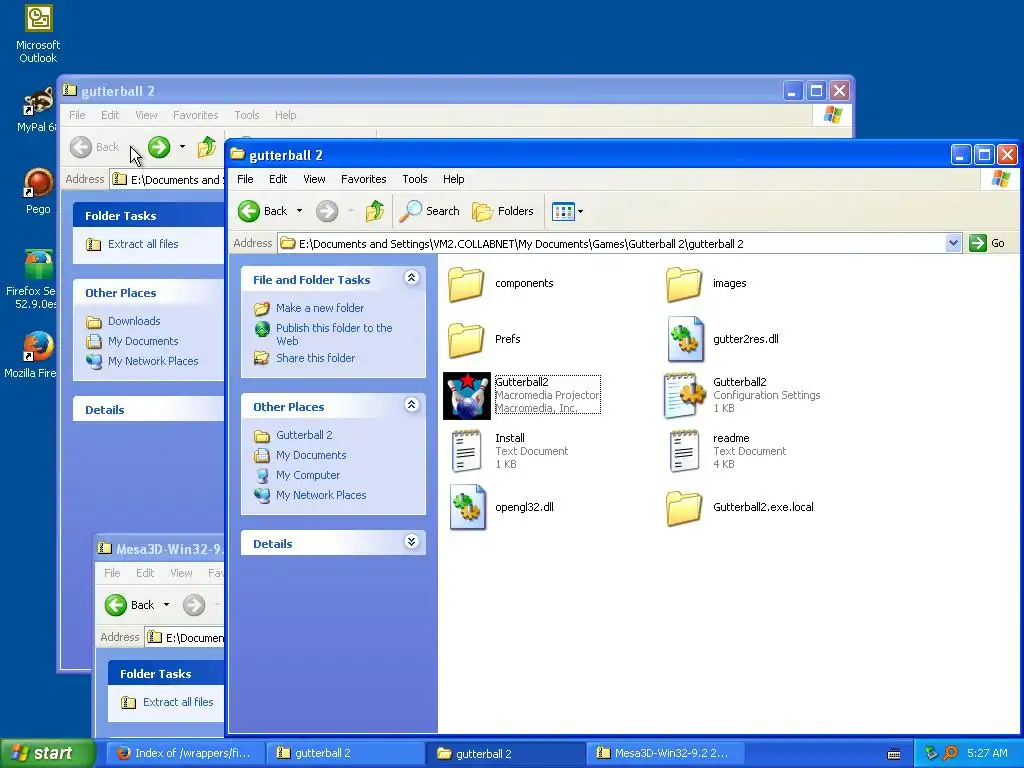Open My Network Places in back gutterball 2 window
Screen dimensions: 1024x768
coord(153,361)
